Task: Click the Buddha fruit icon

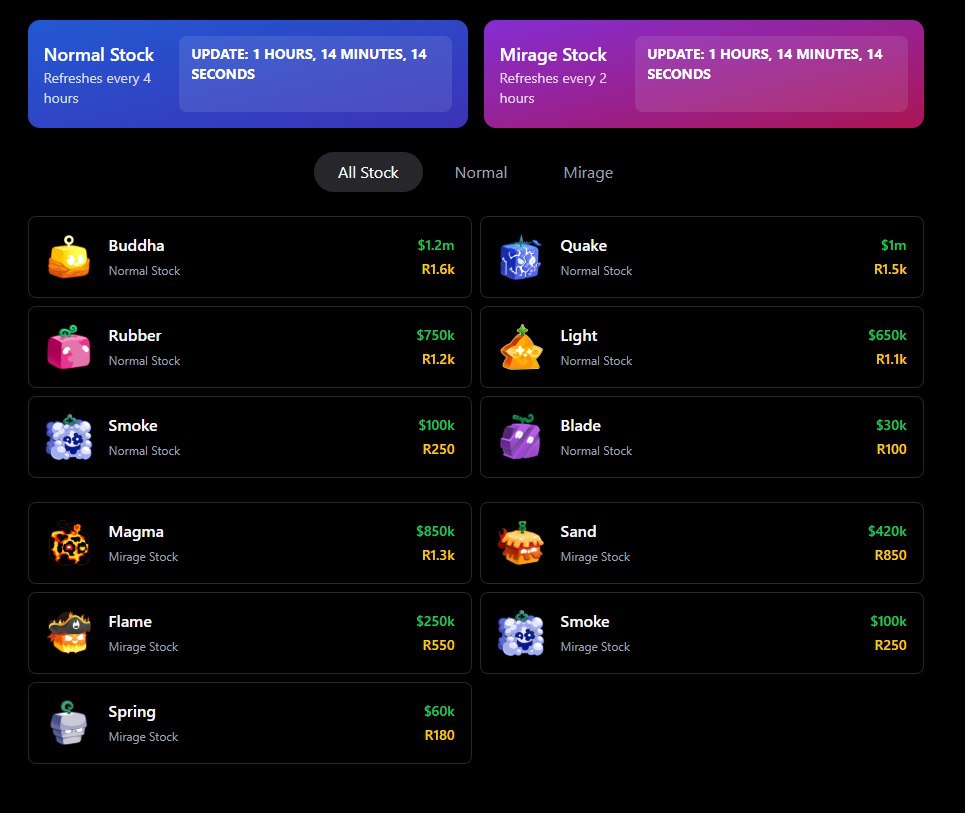Action: click(69, 257)
